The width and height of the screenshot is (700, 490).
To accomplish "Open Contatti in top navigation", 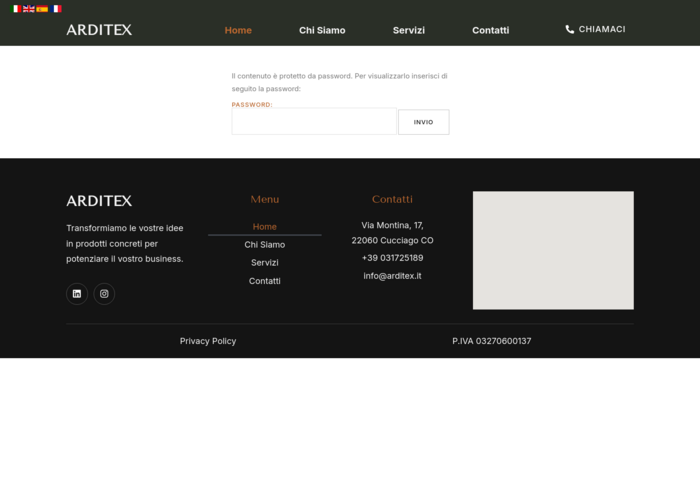I will pyautogui.click(x=490, y=30).
